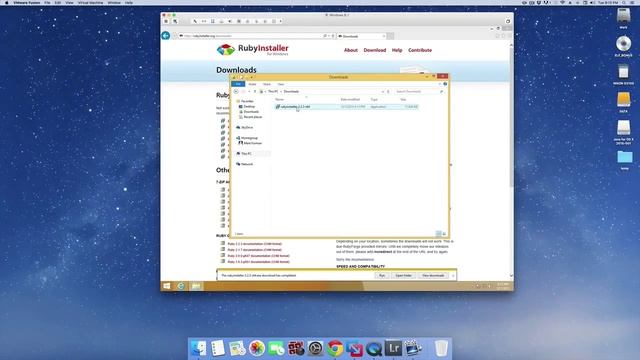The image size is (640, 360).
Task: Click Explorer help question mark icon
Action: point(445,84)
